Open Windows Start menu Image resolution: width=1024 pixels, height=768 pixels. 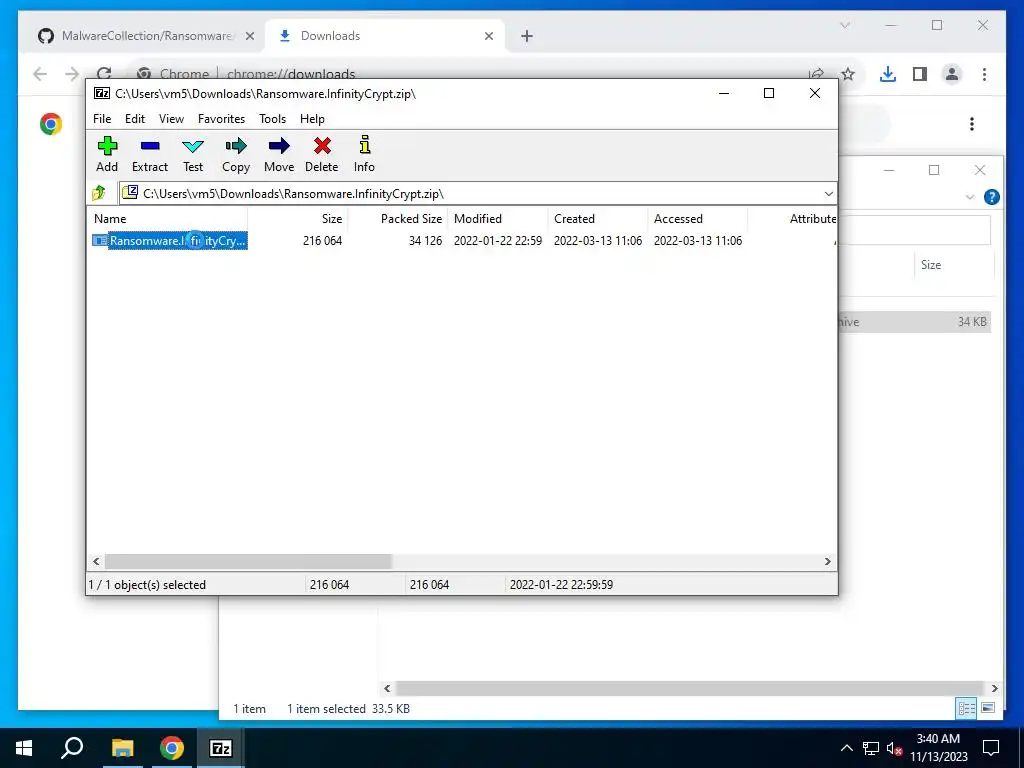click(24, 748)
